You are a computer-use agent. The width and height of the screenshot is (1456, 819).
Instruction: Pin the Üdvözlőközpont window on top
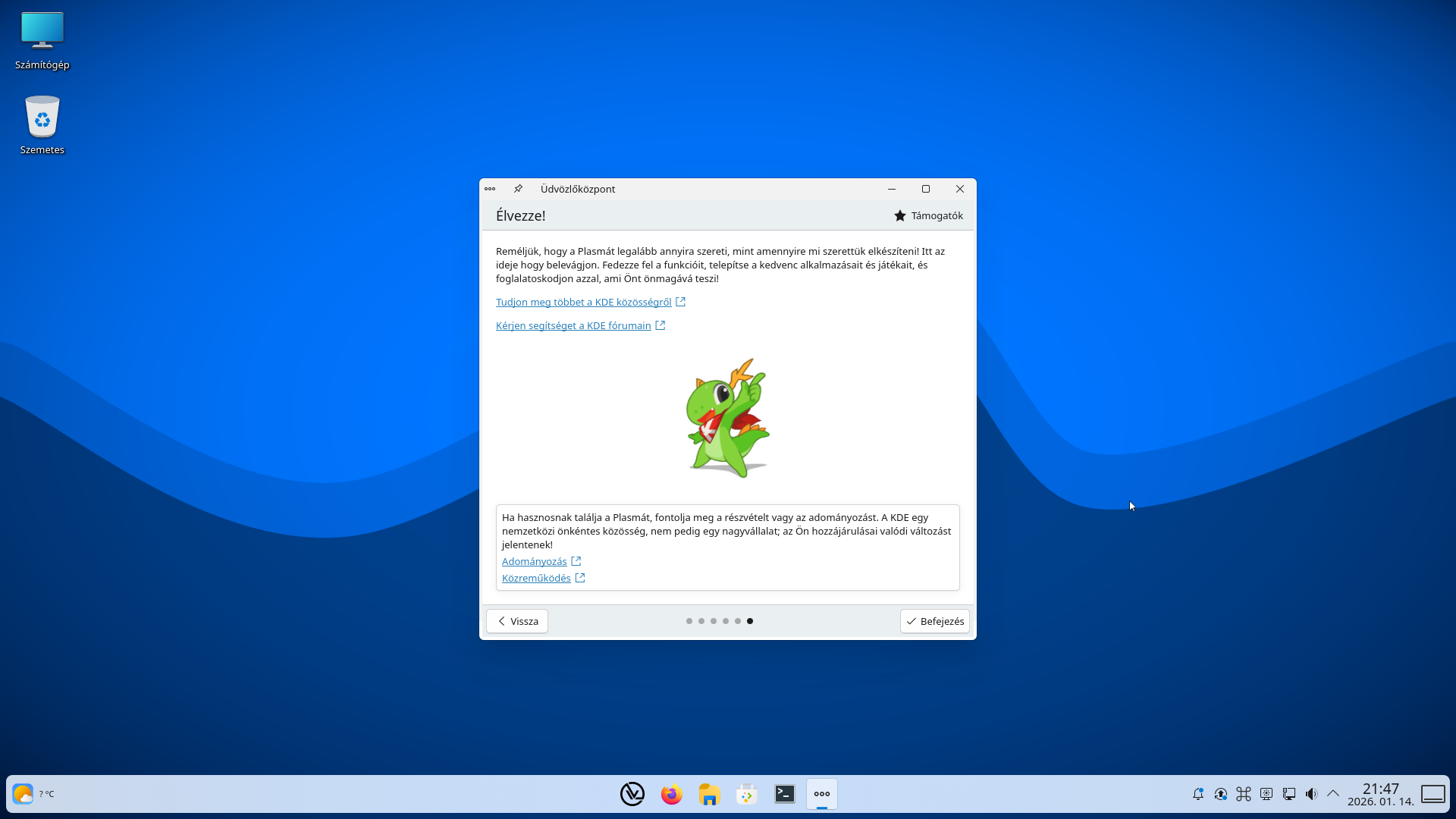518,189
